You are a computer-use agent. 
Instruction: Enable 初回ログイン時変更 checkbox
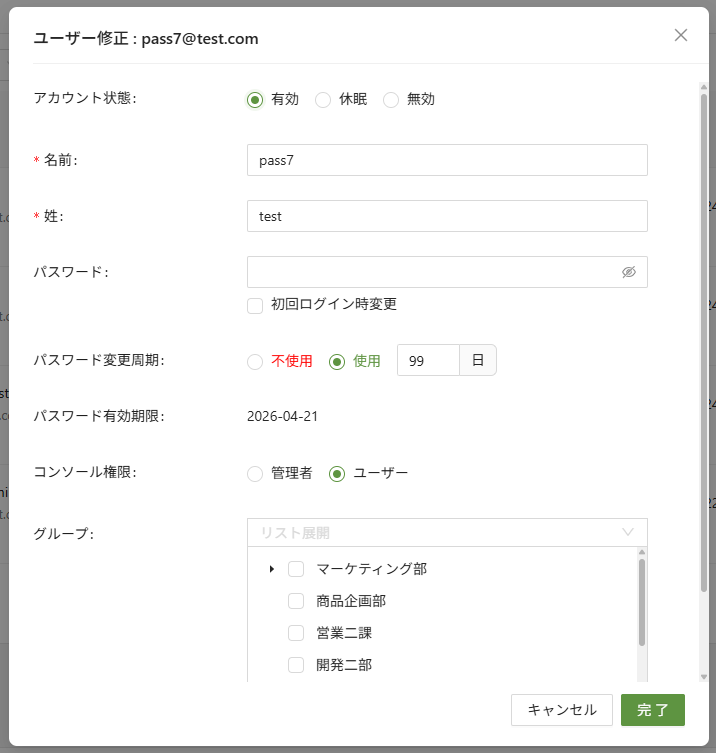click(x=255, y=305)
